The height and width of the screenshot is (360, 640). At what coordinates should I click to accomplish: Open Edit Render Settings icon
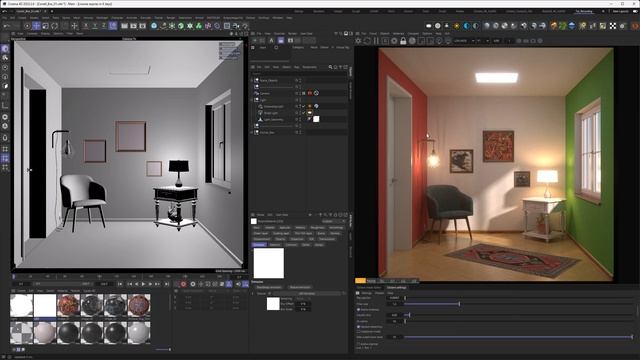point(142,26)
